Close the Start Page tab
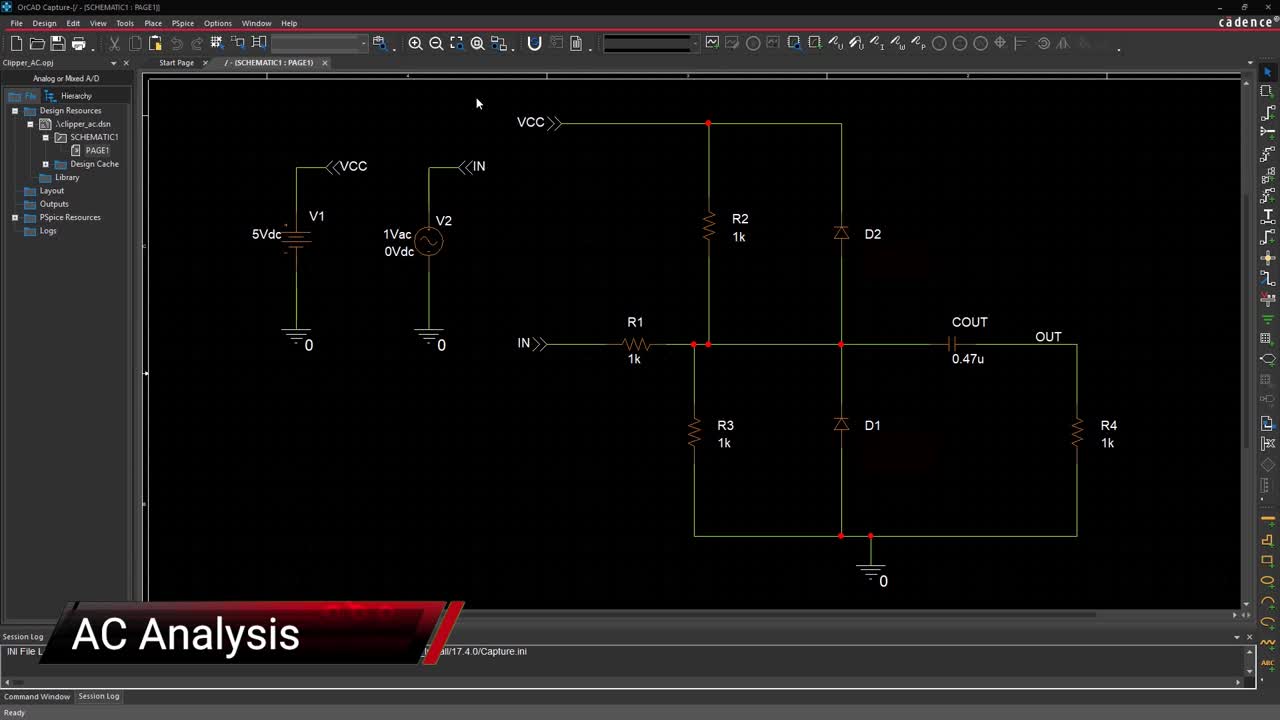 pyautogui.click(x=206, y=63)
